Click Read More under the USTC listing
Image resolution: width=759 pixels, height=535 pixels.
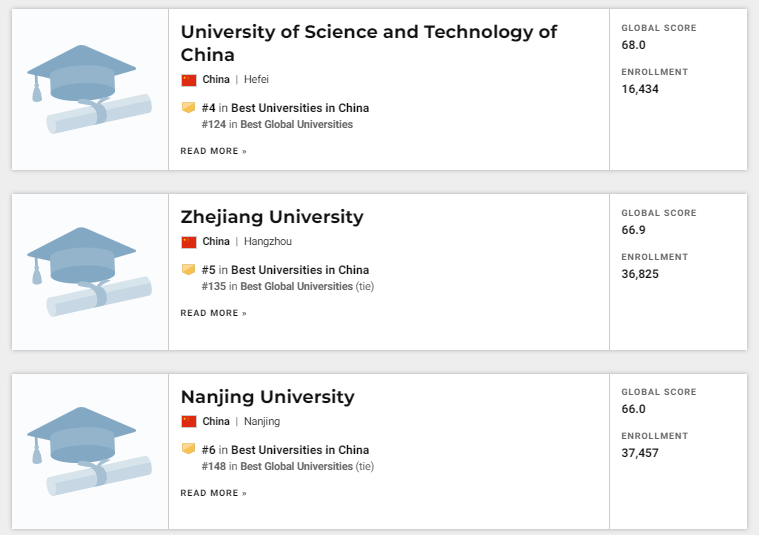coord(213,151)
